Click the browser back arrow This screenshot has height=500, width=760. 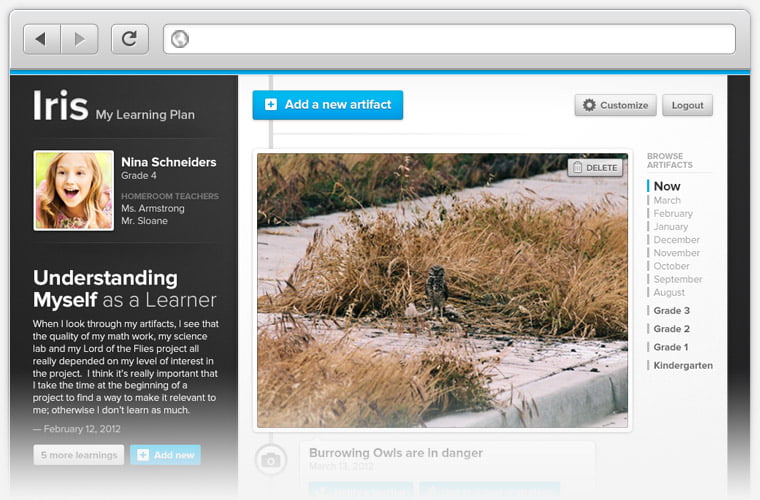point(42,39)
